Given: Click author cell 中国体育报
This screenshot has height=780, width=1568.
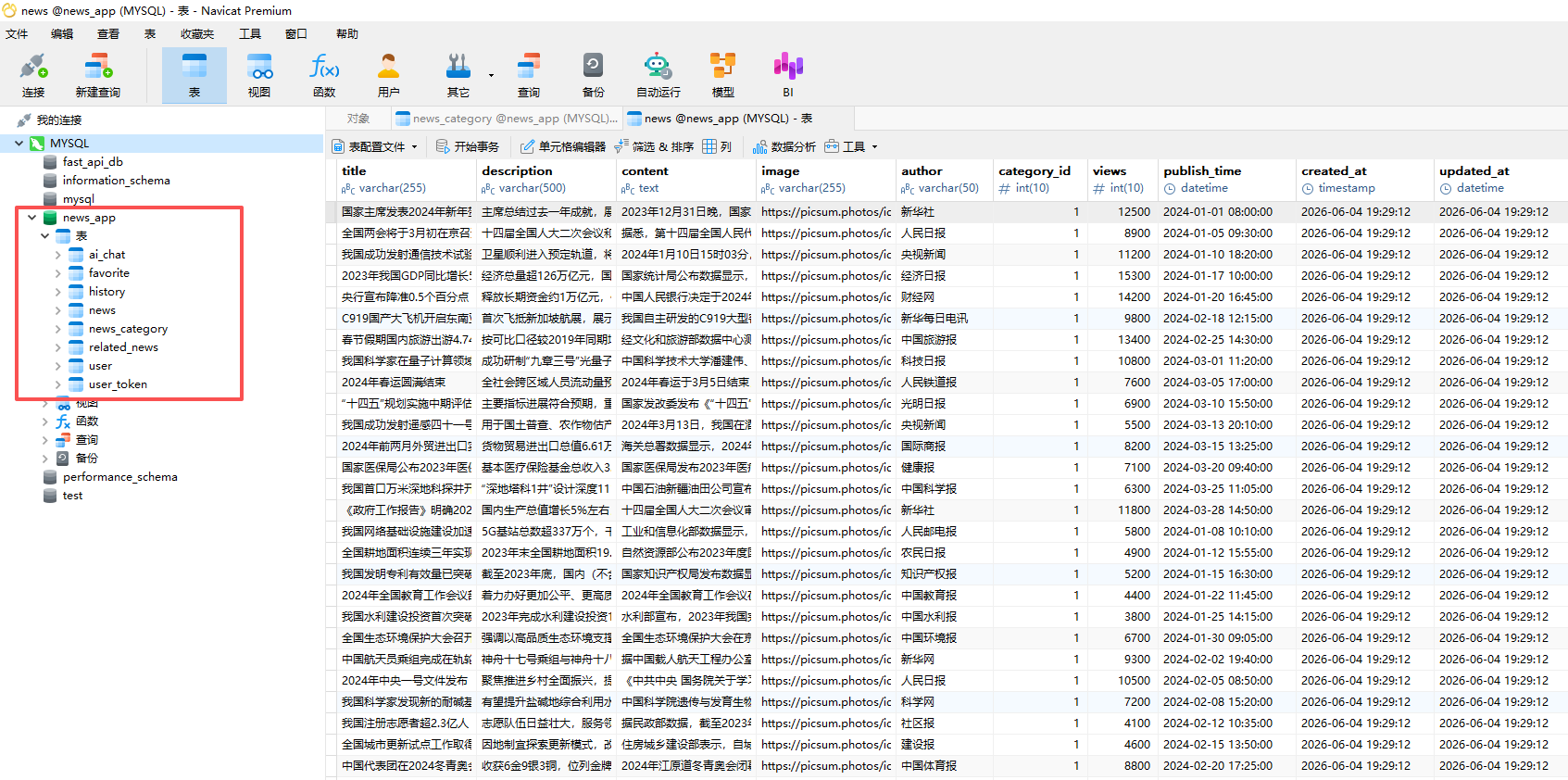Looking at the screenshot, I should click(944, 766).
